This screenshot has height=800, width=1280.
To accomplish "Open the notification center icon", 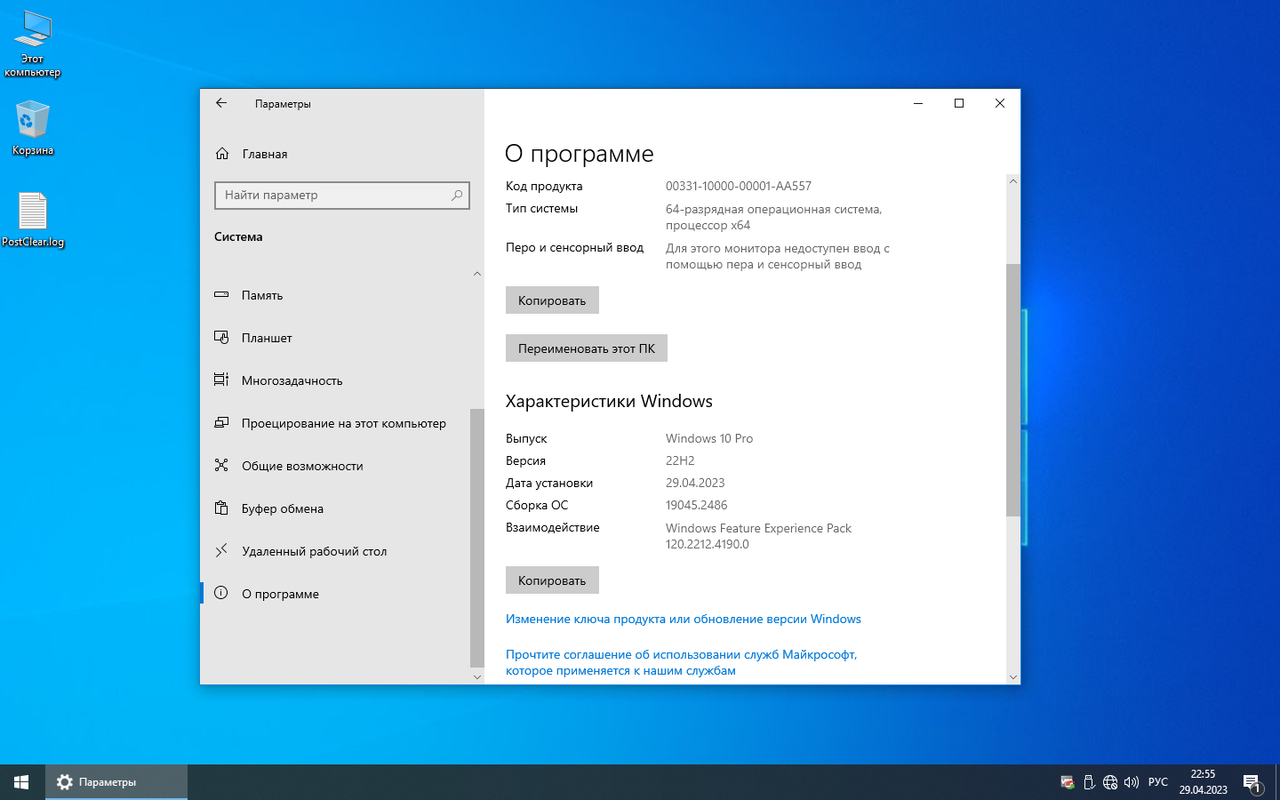I will pyautogui.click(x=1251, y=782).
